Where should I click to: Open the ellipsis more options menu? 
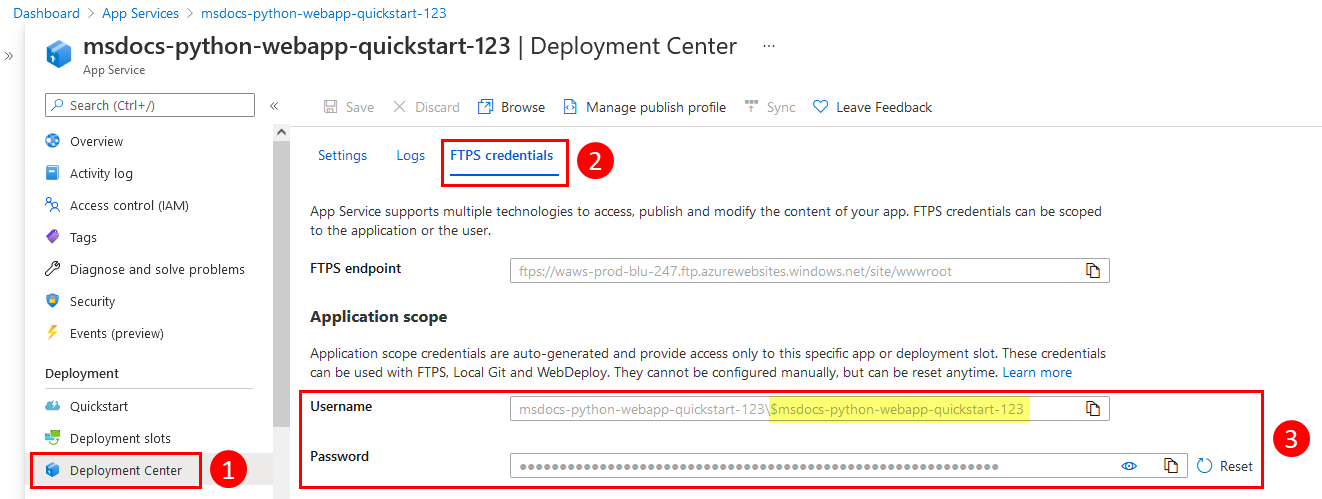pyautogui.click(x=768, y=46)
